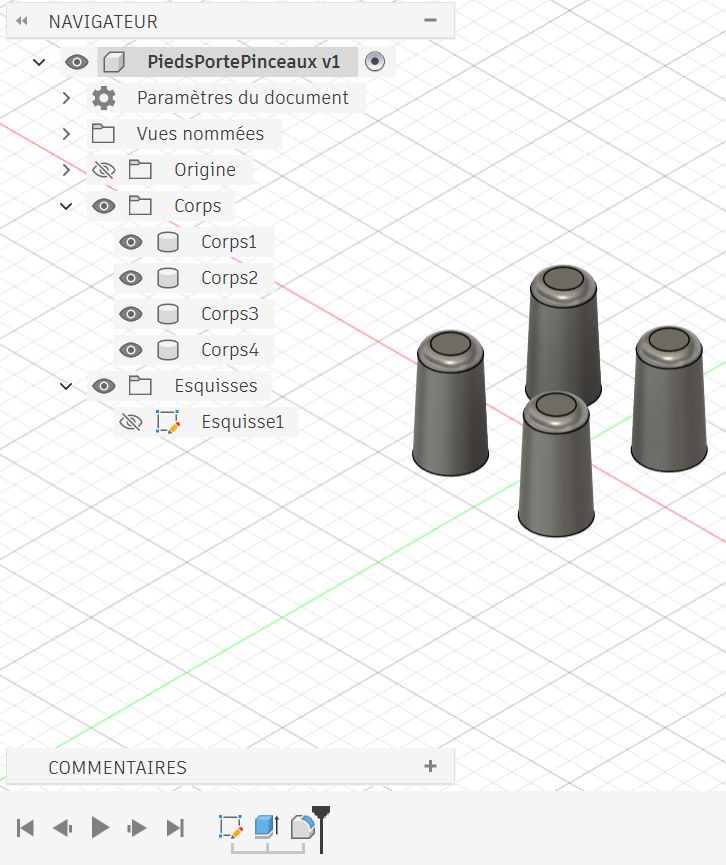
Task: Select Corps2 in the browser tree
Action: 229,278
